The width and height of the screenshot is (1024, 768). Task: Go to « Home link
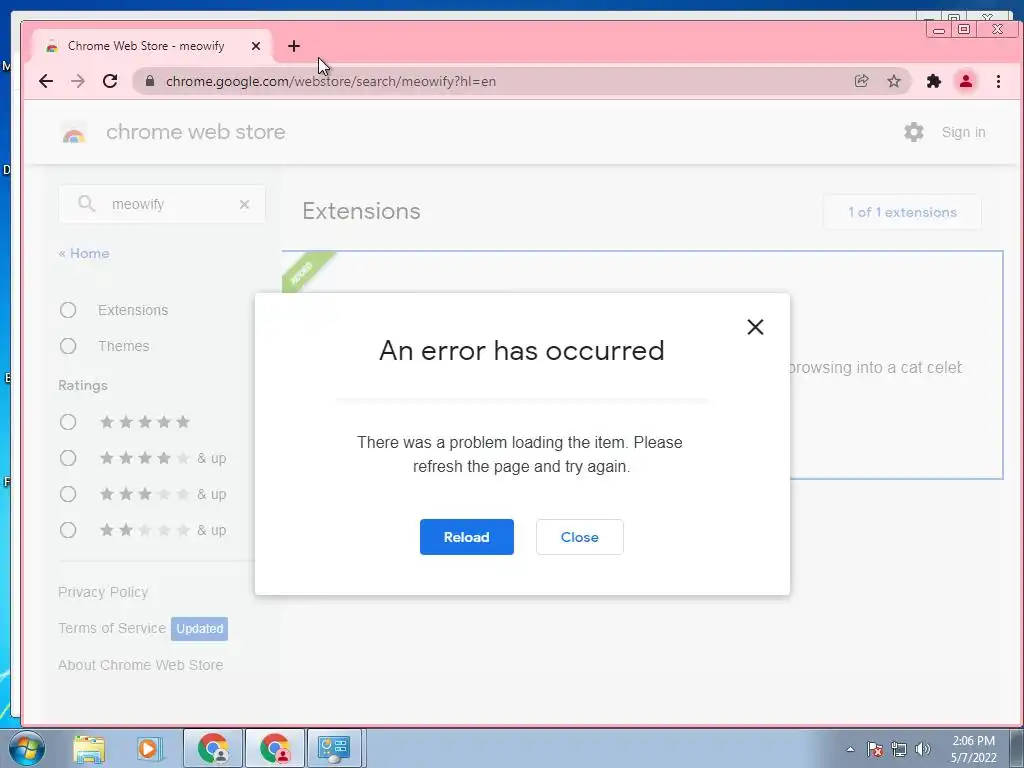pyautogui.click(x=84, y=253)
